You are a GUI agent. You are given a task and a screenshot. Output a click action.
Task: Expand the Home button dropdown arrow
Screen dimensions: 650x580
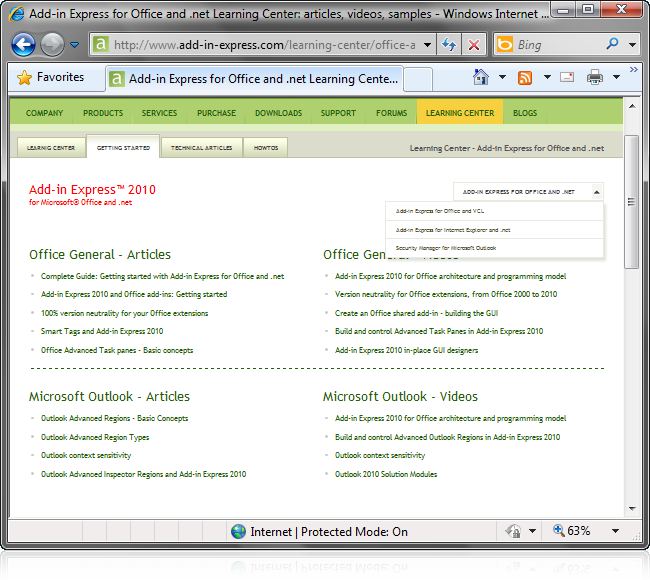point(502,77)
